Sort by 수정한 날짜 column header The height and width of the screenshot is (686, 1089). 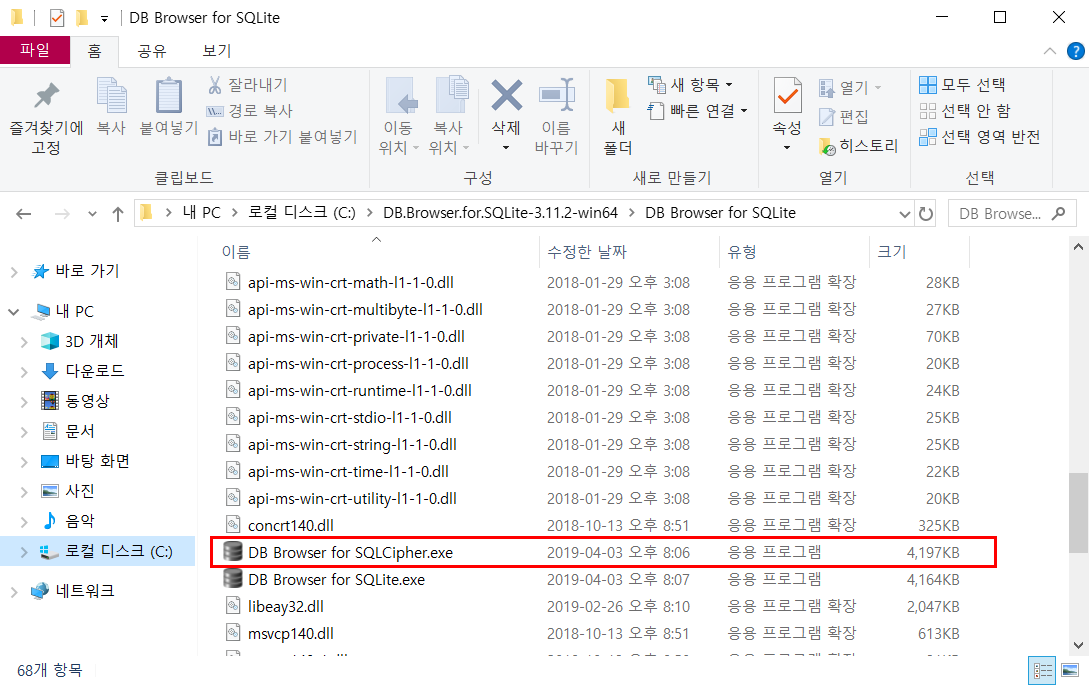point(587,252)
